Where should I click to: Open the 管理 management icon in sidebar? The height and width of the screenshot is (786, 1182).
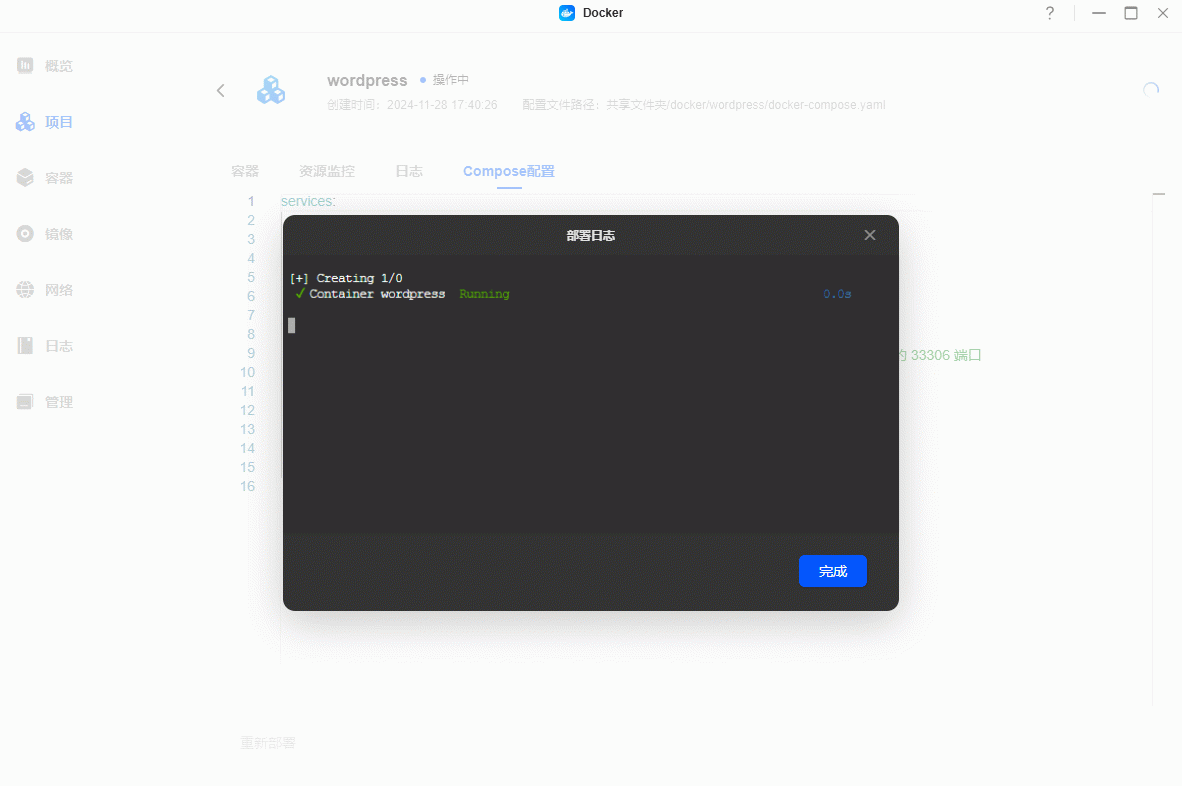pos(25,402)
